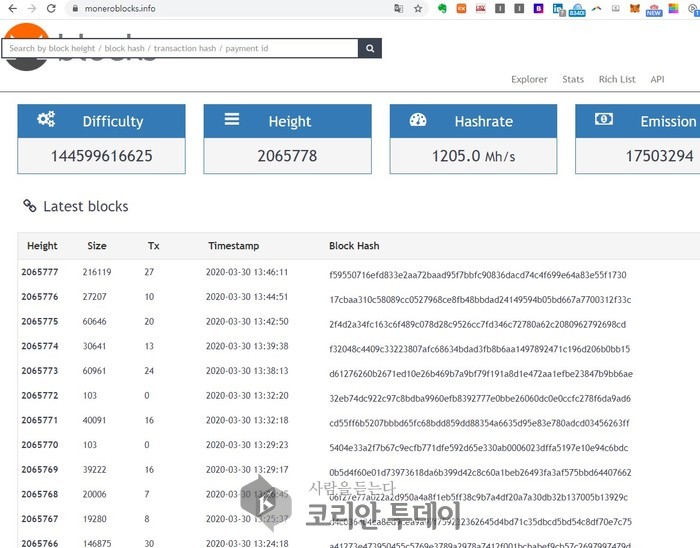
Task: Go back with browser back arrow
Action: click(12, 8)
